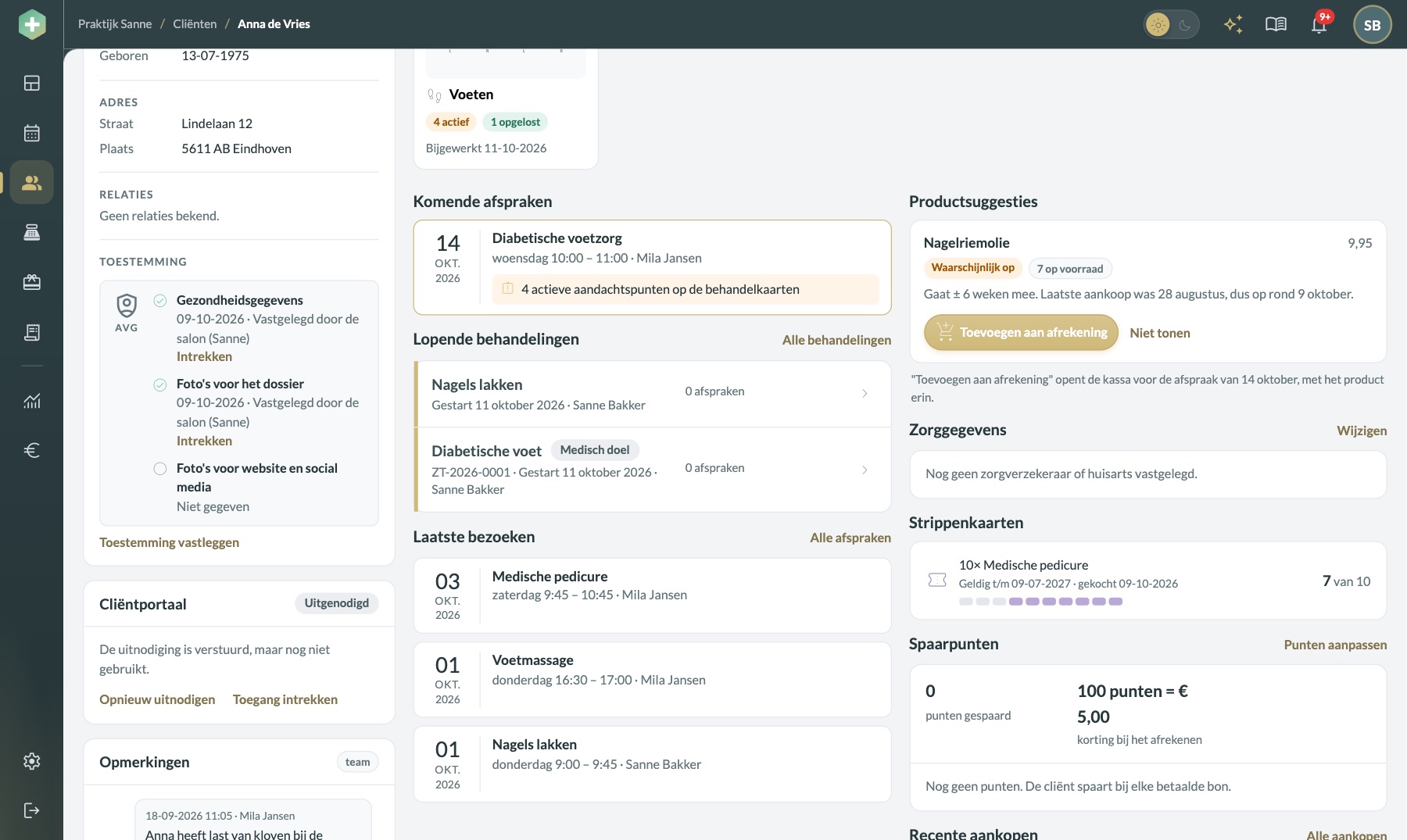Click the logout icon in sidebar
This screenshot has height=840, width=1407.
(31, 810)
